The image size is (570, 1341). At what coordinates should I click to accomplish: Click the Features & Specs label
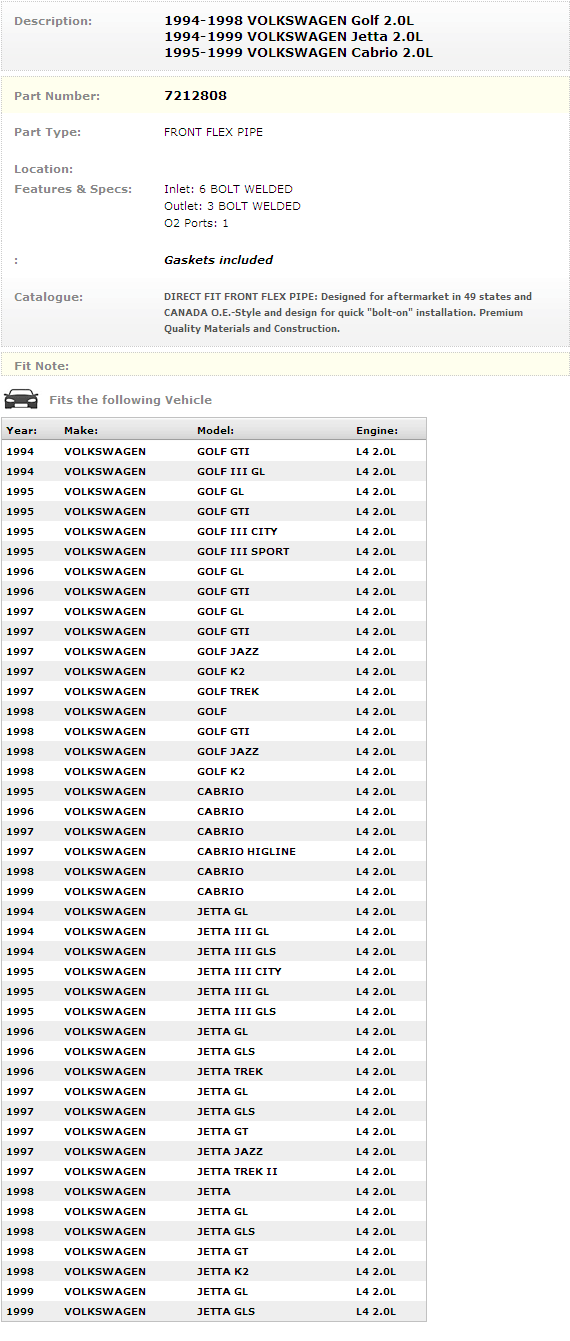click(72, 189)
